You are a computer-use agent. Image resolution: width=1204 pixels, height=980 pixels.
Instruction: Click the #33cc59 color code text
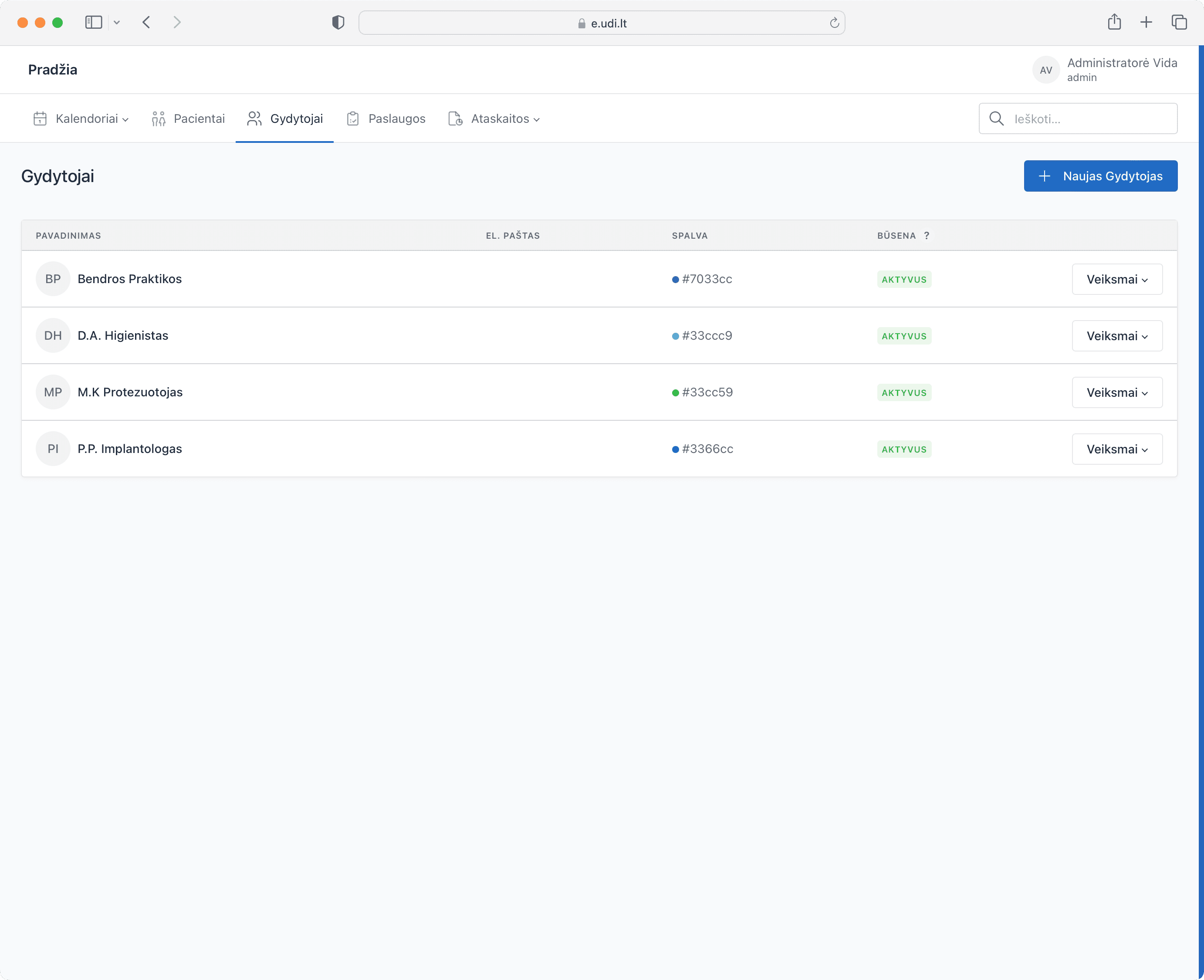[x=708, y=392]
